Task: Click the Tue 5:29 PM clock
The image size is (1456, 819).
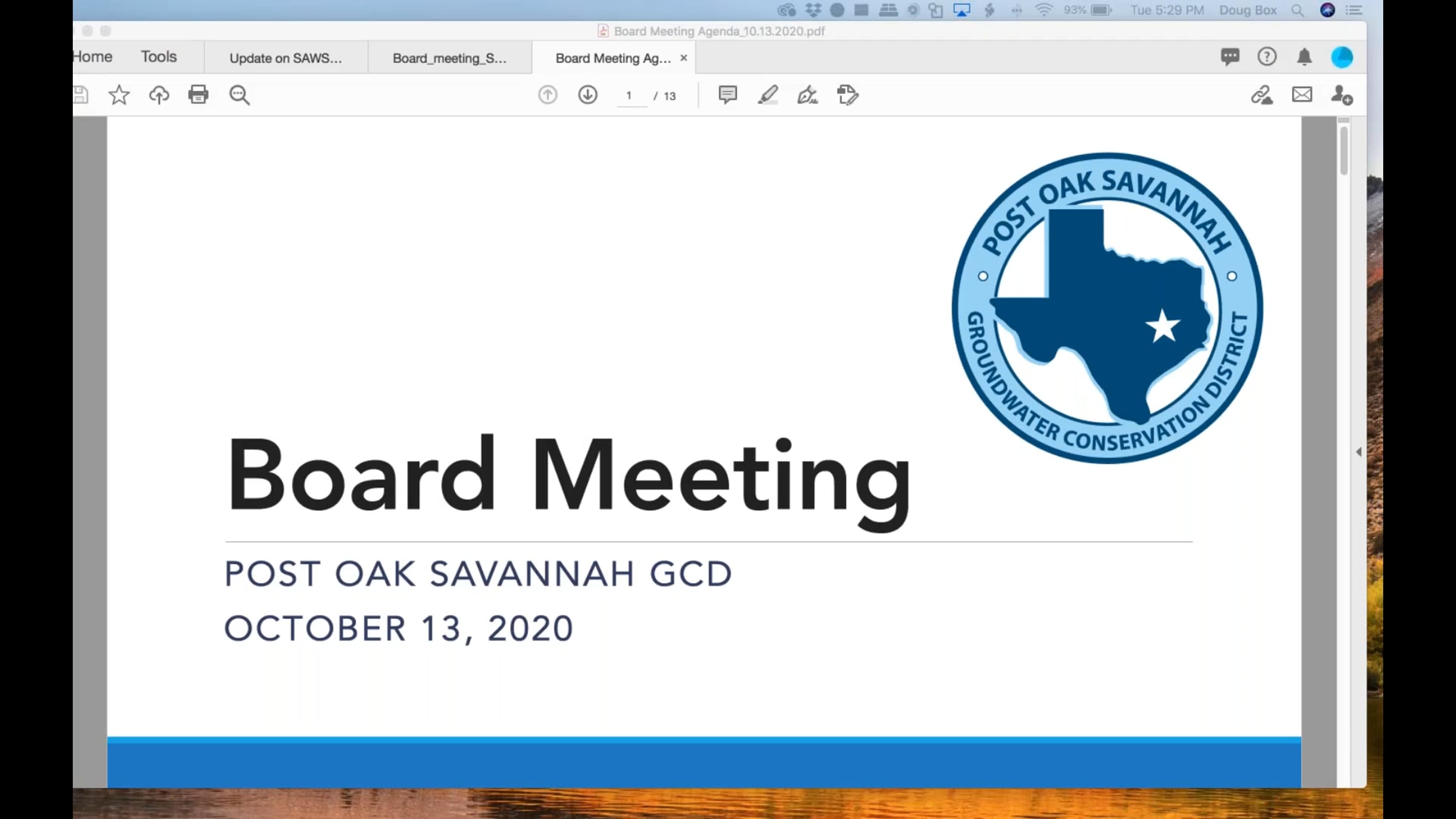Action: tap(1167, 10)
